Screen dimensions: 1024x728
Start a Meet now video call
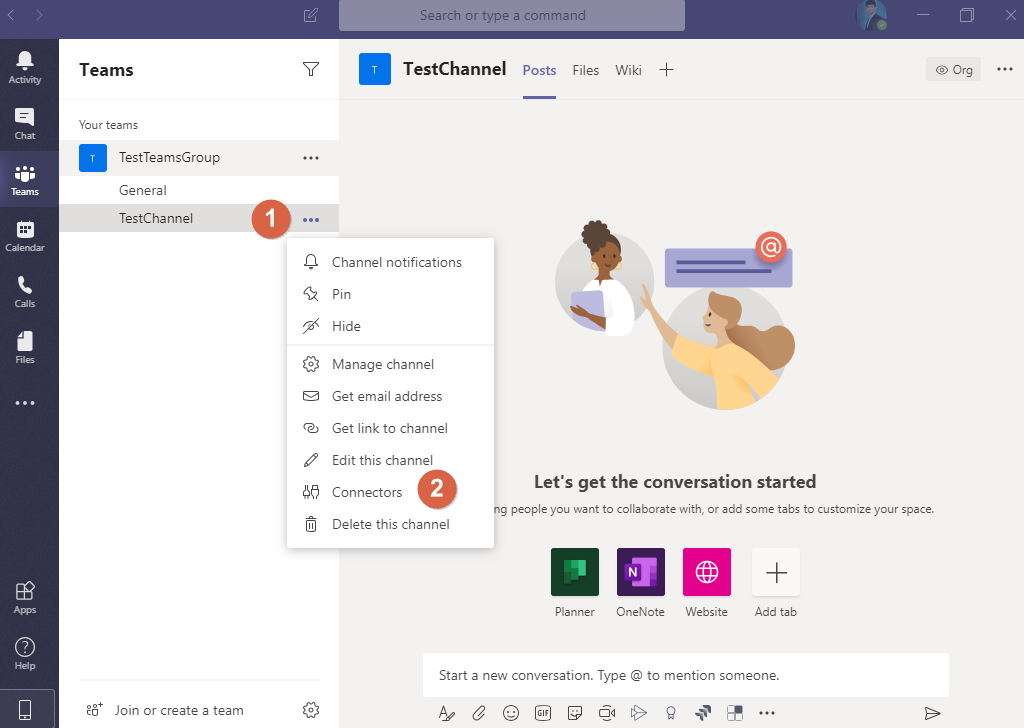point(607,713)
